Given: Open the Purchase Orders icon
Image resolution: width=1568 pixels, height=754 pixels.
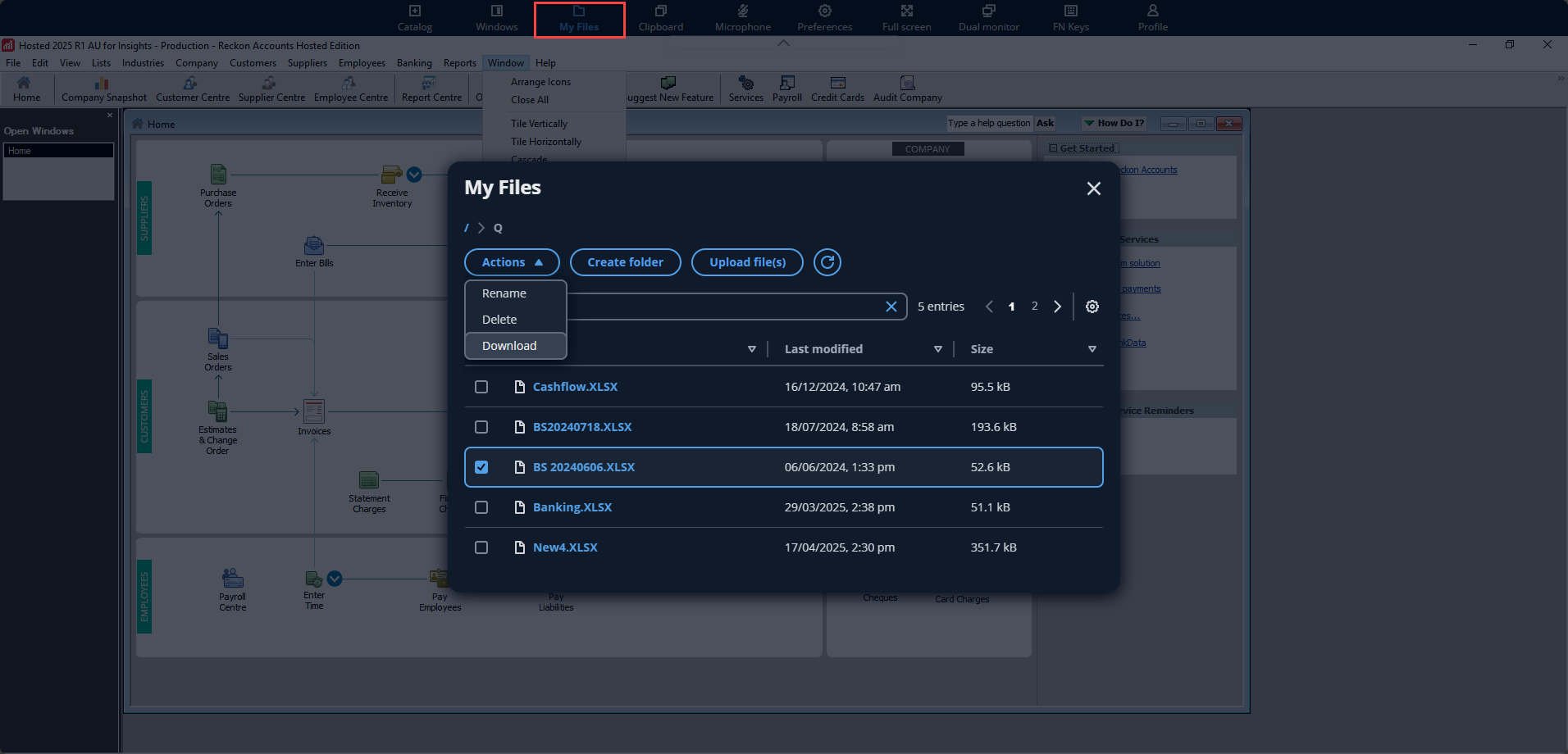Looking at the screenshot, I should [x=218, y=175].
